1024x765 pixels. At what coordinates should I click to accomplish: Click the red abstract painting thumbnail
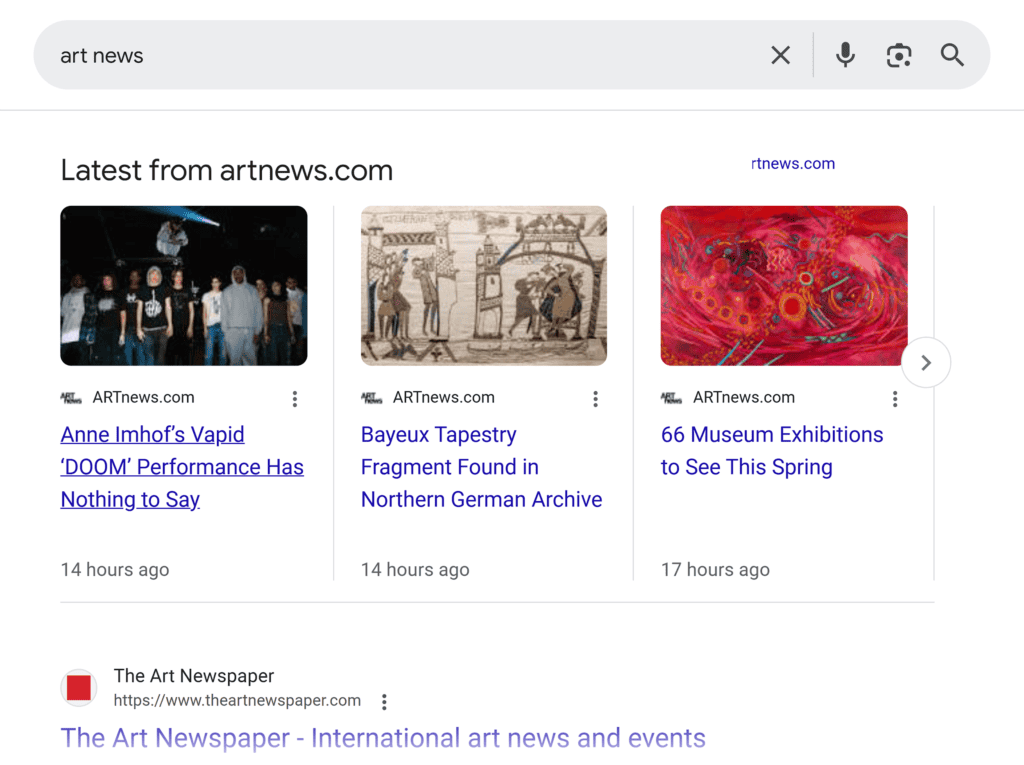pos(783,285)
